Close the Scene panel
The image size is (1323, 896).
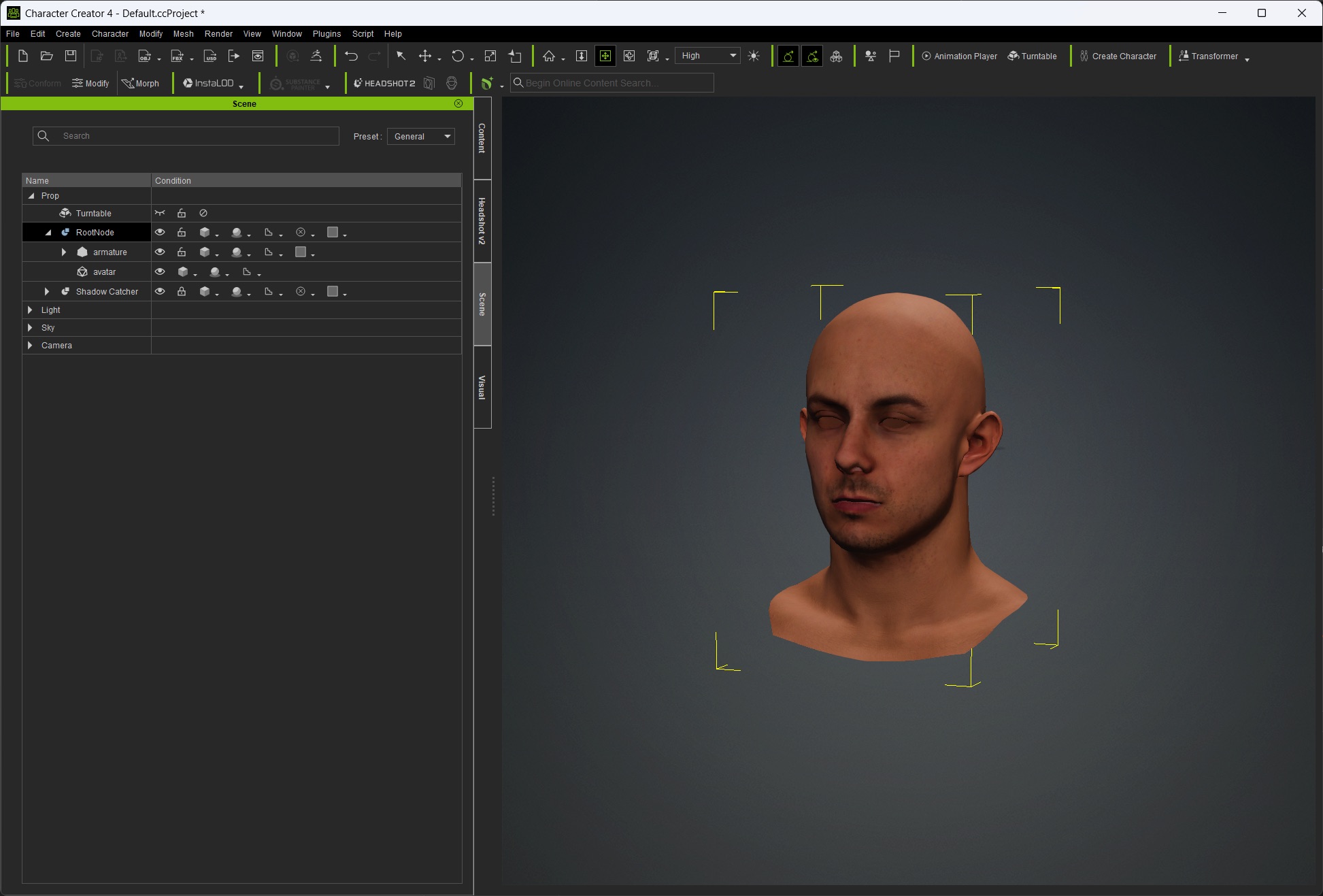point(458,103)
